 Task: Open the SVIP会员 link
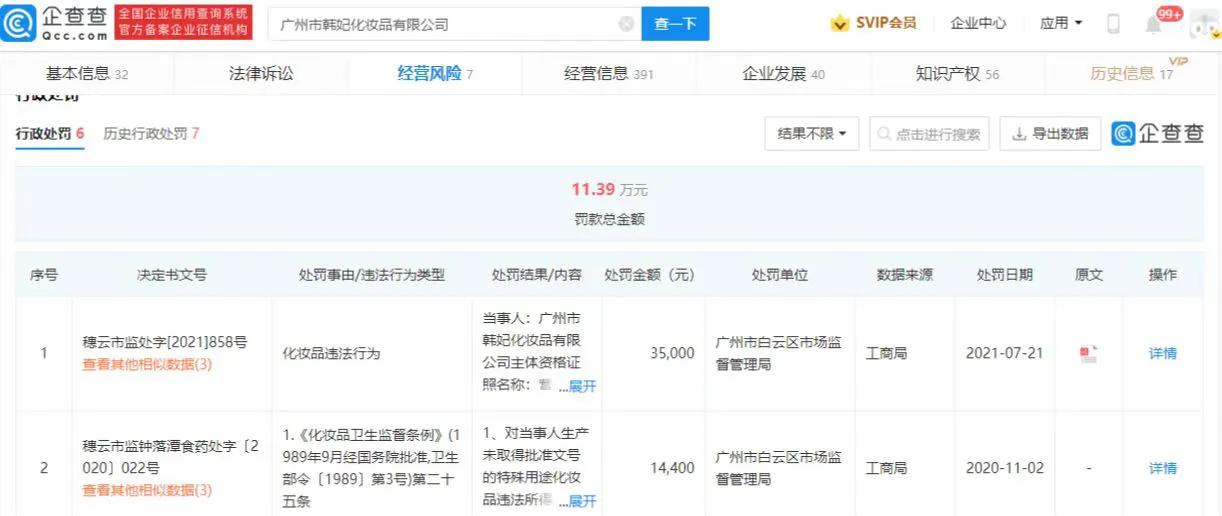[886, 23]
